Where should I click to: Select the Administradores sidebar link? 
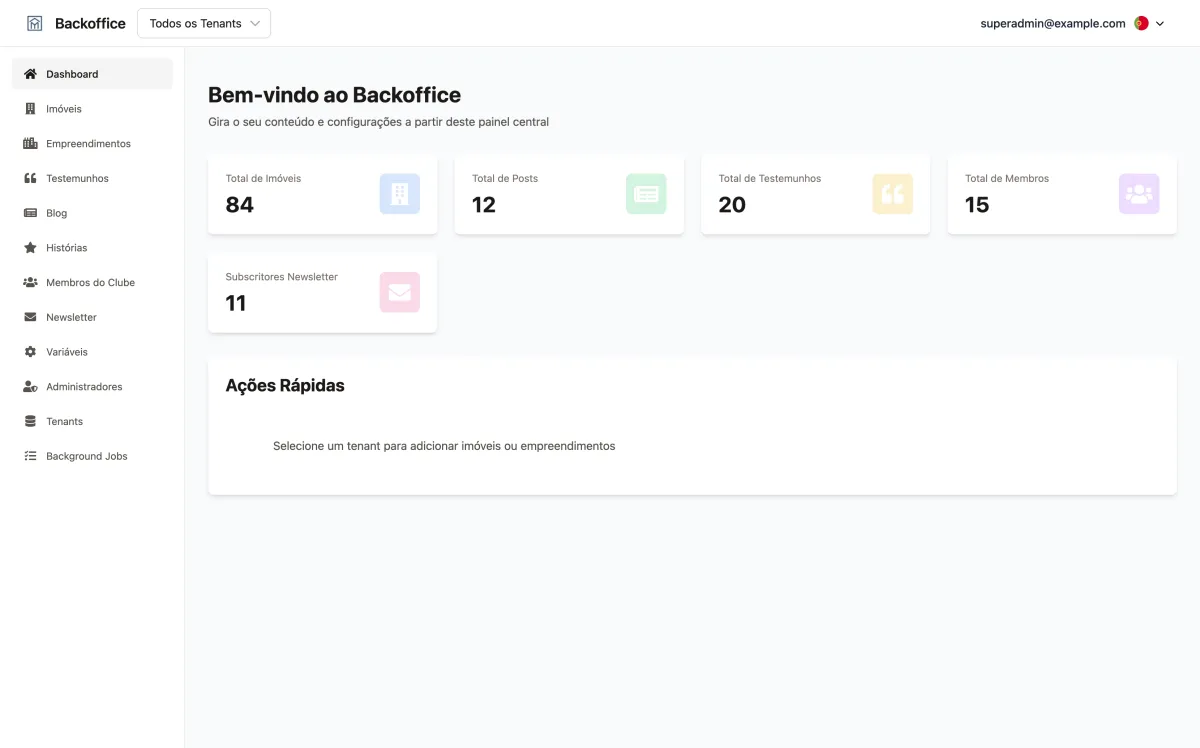point(84,386)
